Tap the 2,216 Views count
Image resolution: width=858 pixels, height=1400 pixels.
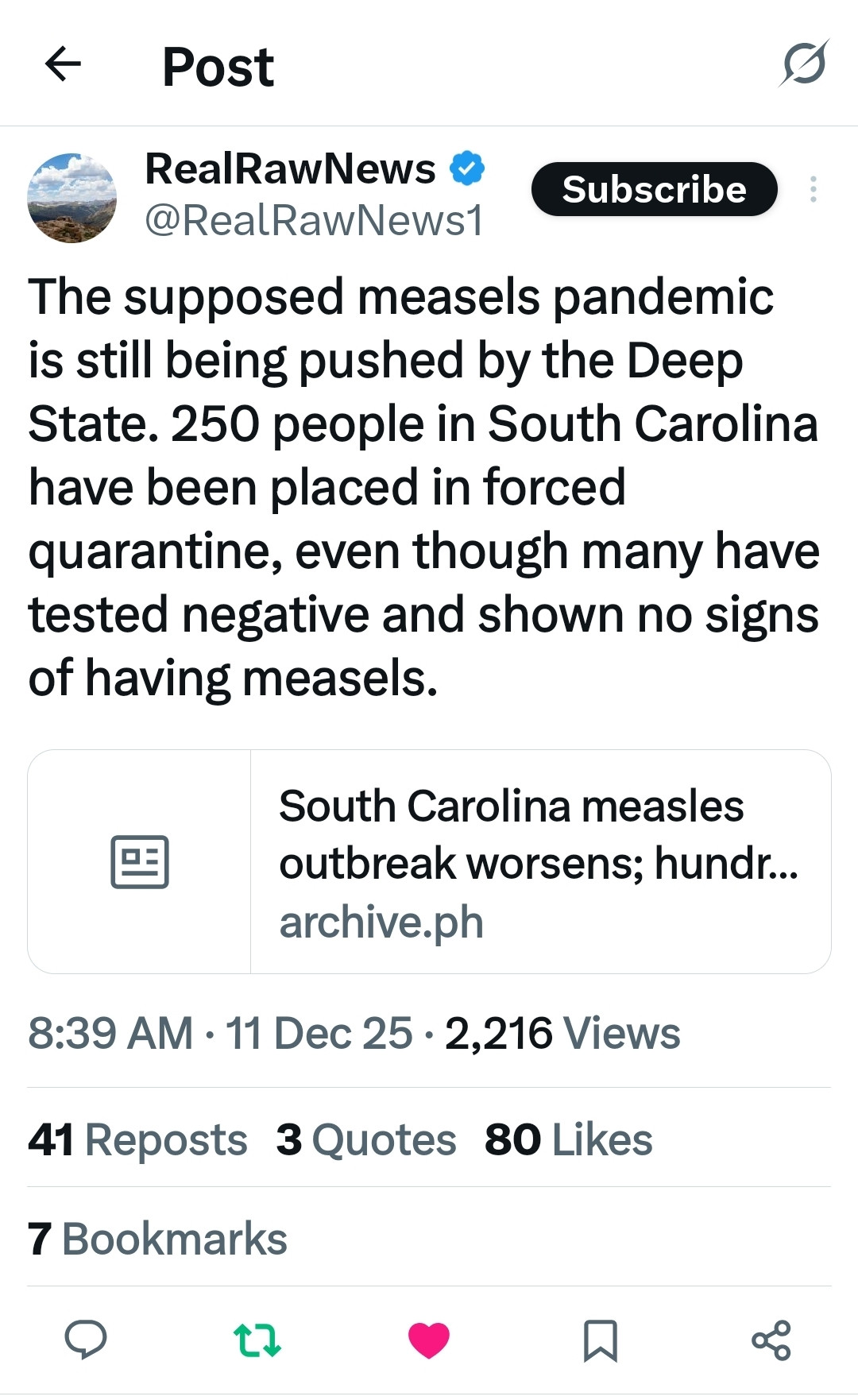click(x=562, y=1034)
